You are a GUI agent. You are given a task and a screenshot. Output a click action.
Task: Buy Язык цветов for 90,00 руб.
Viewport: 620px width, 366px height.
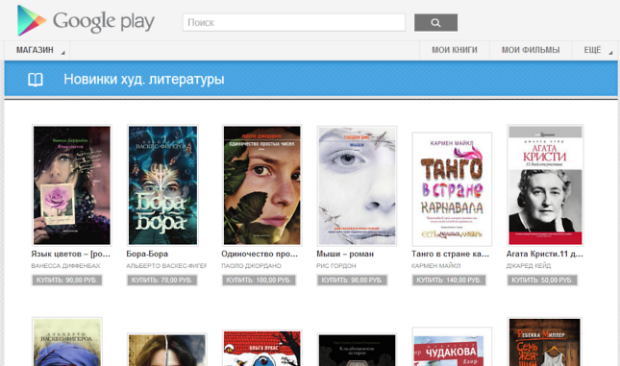click(67, 280)
